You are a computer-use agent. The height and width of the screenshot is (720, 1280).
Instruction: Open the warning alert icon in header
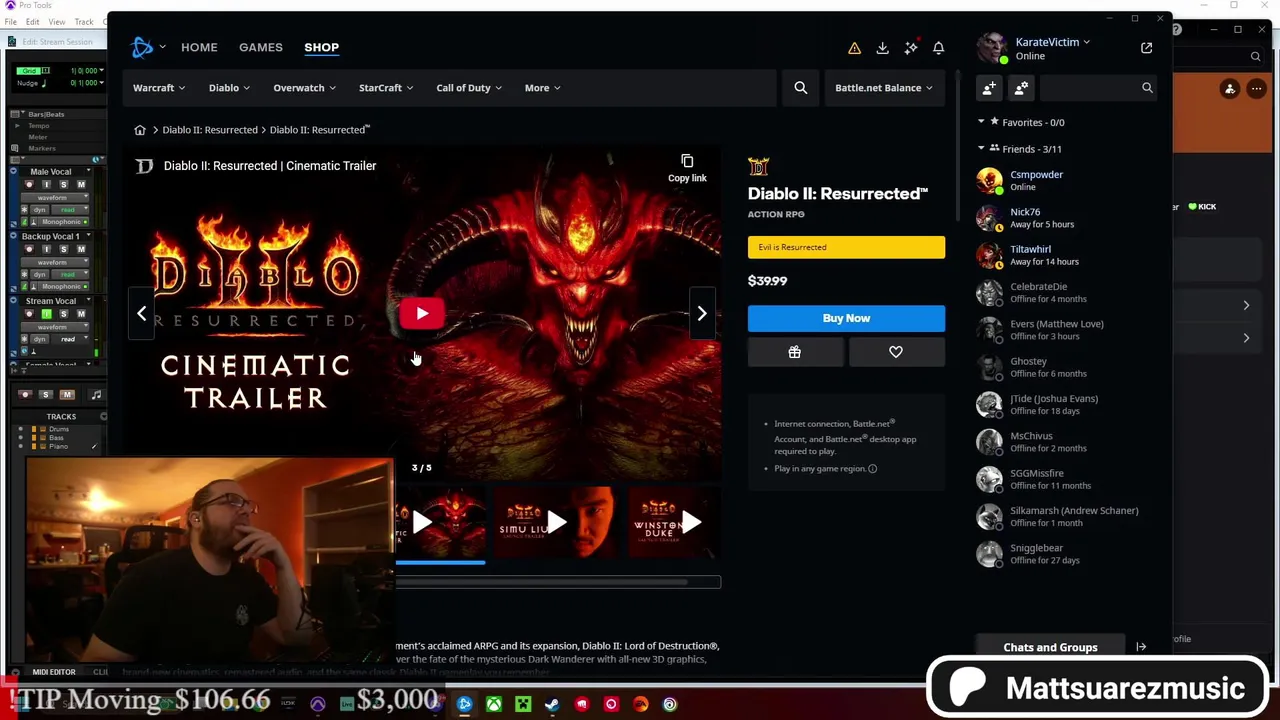[854, 48]
